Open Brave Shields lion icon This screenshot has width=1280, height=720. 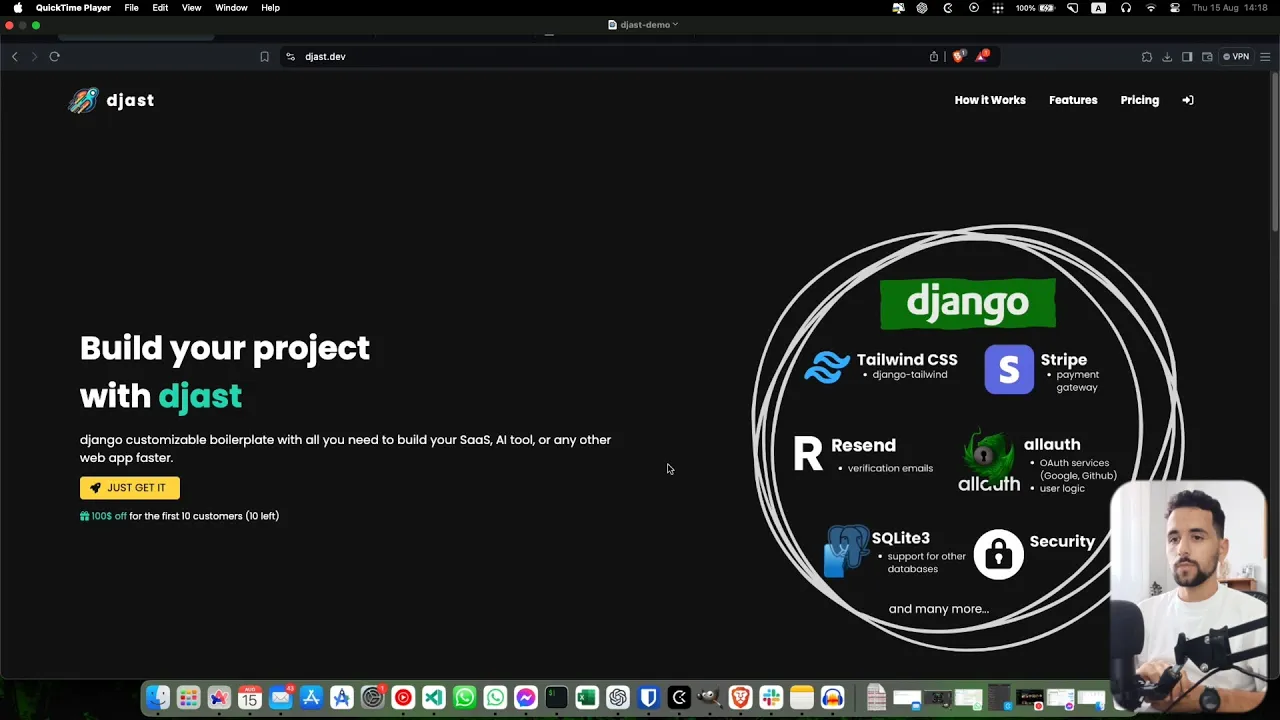(x=958, y=56)
